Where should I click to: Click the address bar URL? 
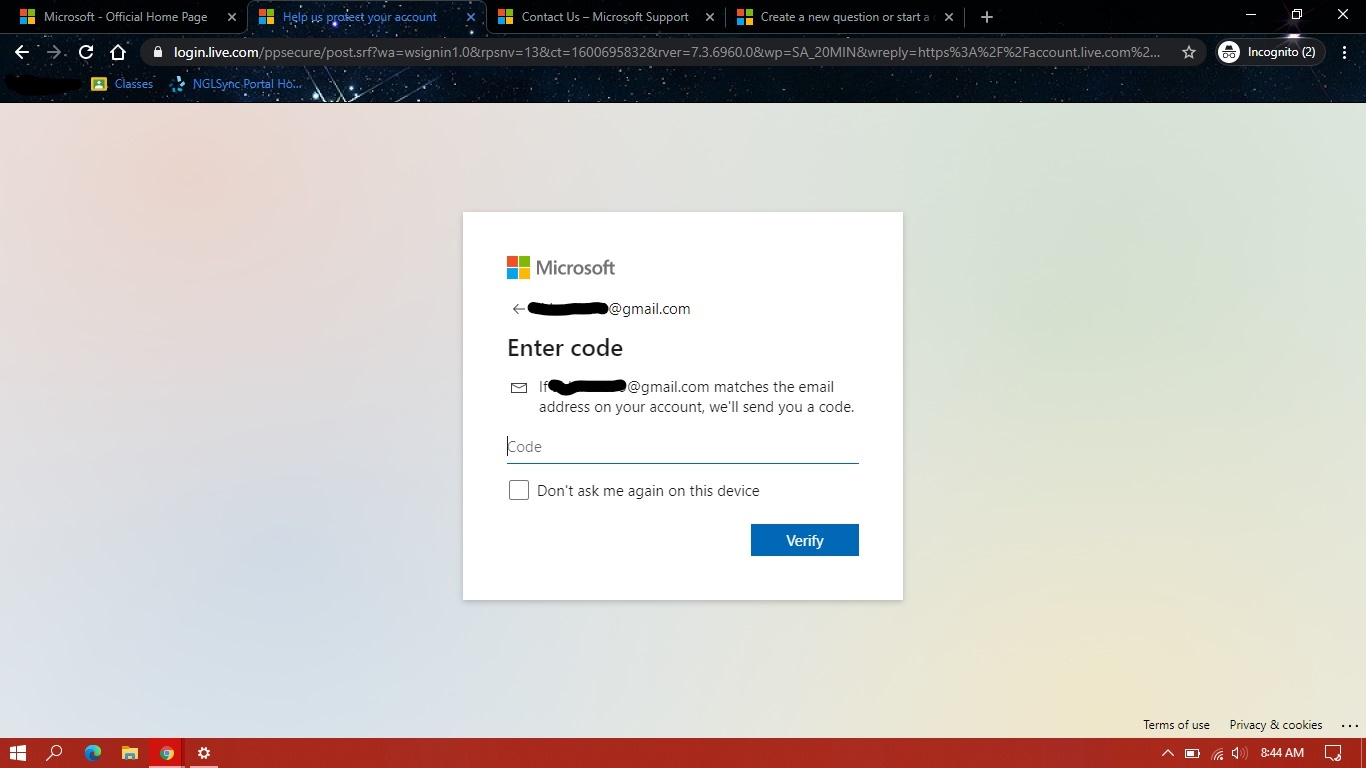667,52
